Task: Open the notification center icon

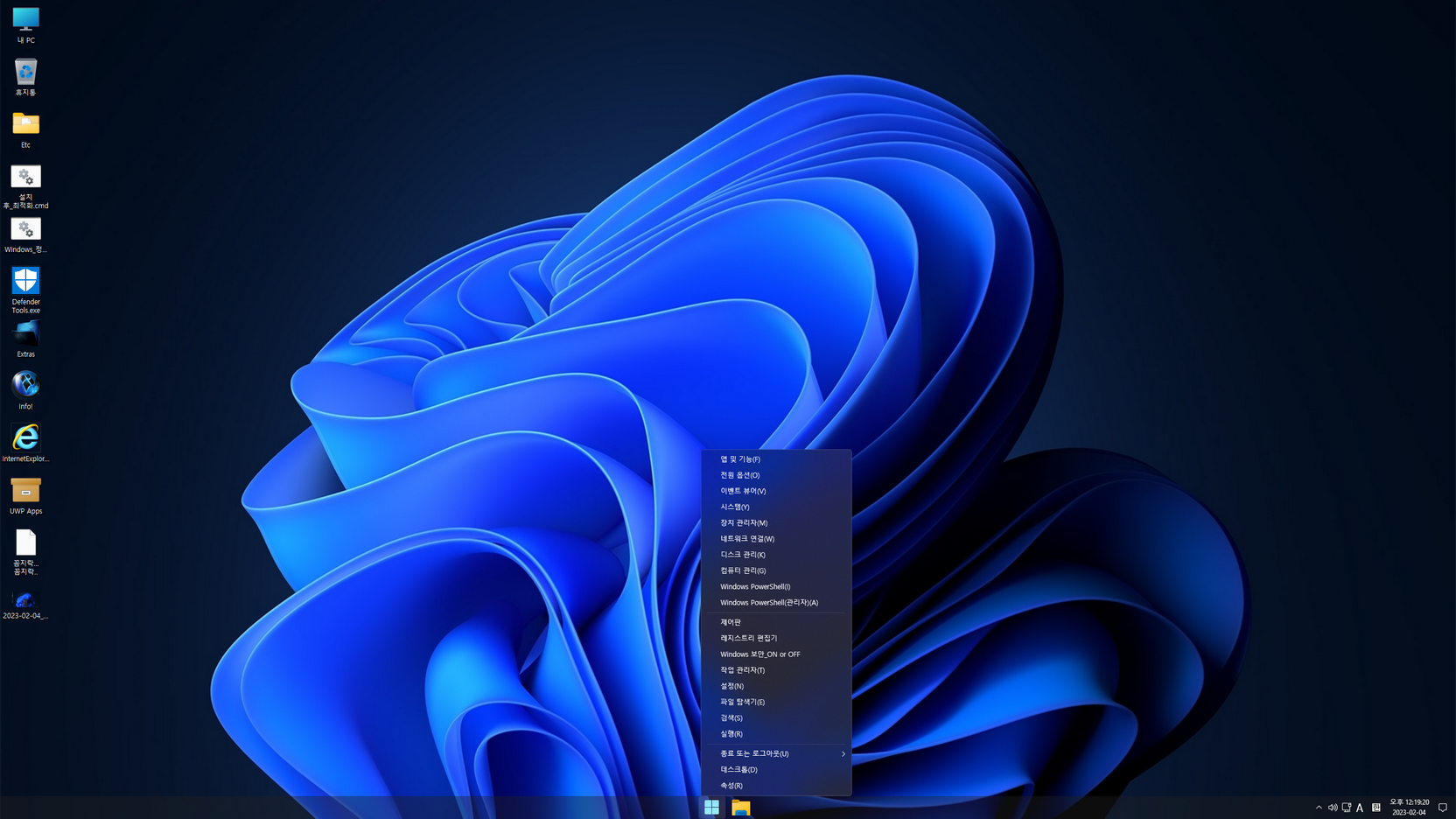Action: coord(1443,808)
